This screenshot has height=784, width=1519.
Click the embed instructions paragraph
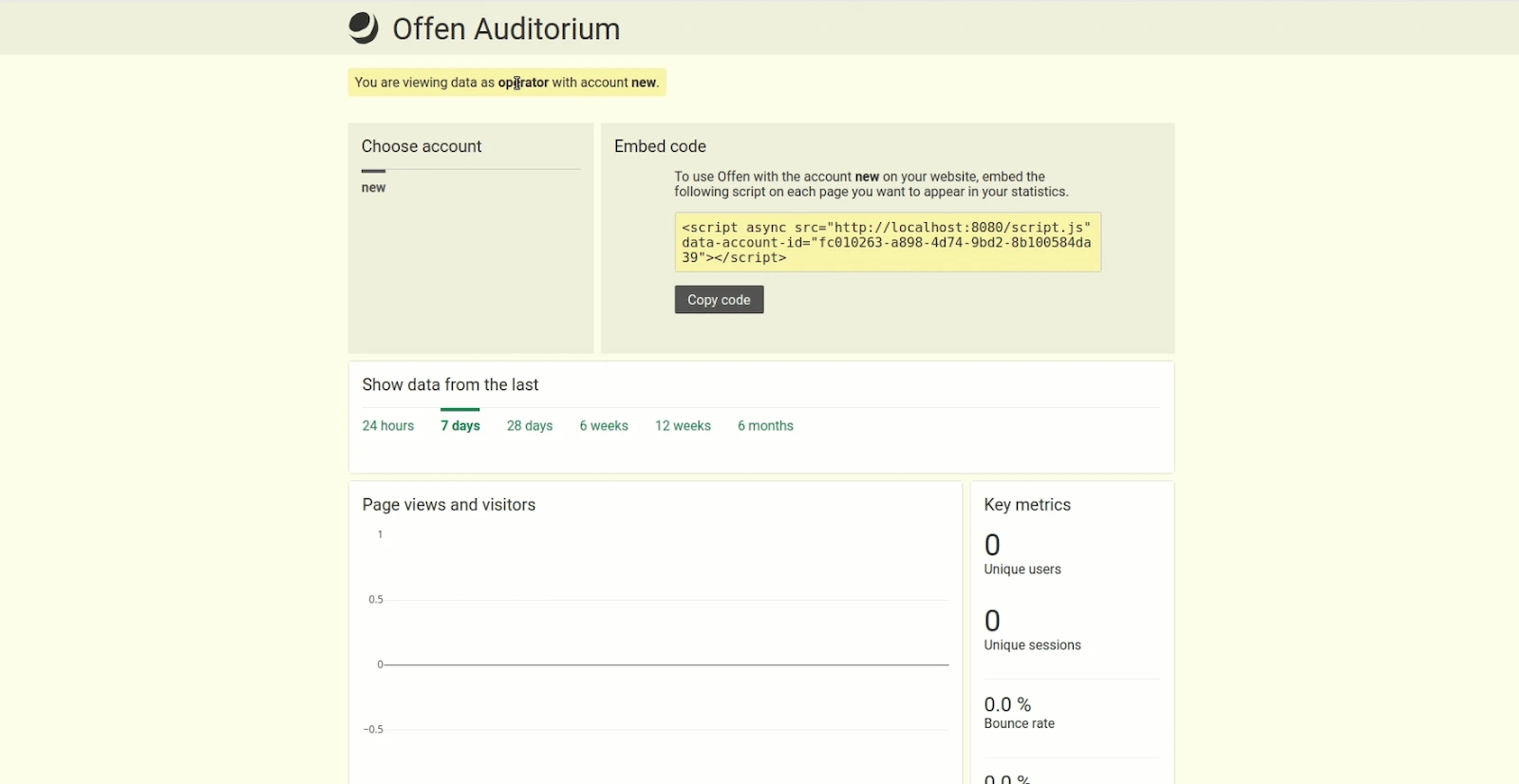click(872, 184)
